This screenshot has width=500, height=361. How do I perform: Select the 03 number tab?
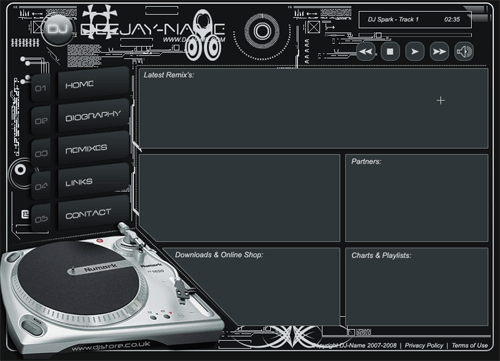coord(41,153)
